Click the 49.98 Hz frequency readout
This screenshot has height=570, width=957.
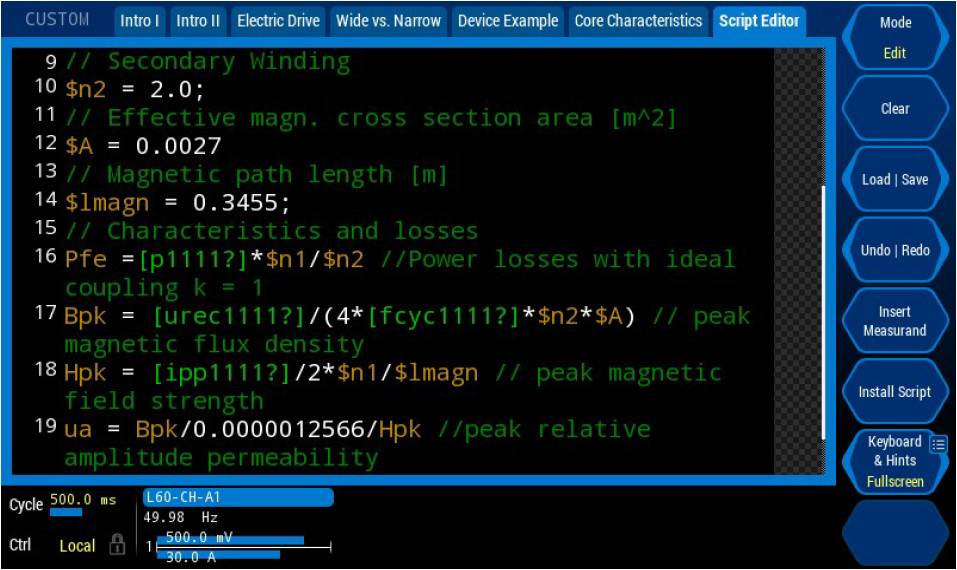[x=181, y=518]
